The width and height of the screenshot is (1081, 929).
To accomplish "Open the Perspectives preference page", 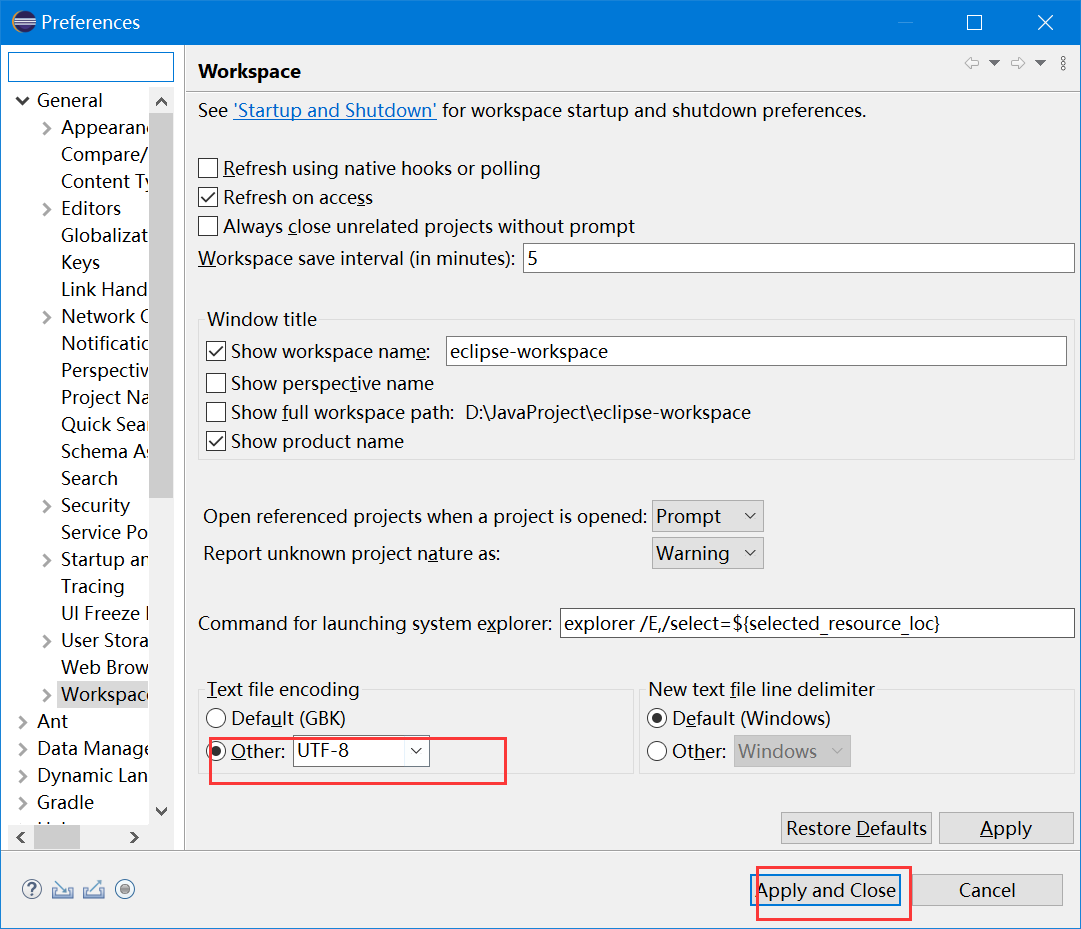I will [x=105, y=371].
